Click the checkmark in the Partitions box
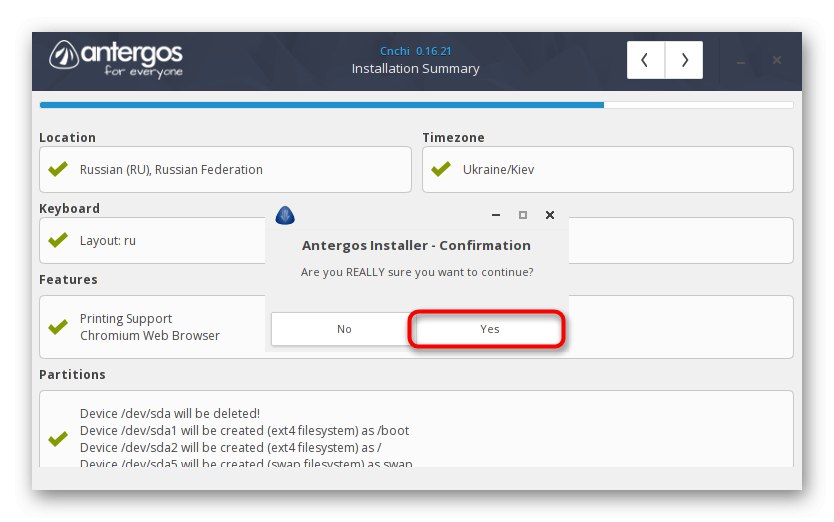Viewport: 834px width, 522px height. point(58,438)
